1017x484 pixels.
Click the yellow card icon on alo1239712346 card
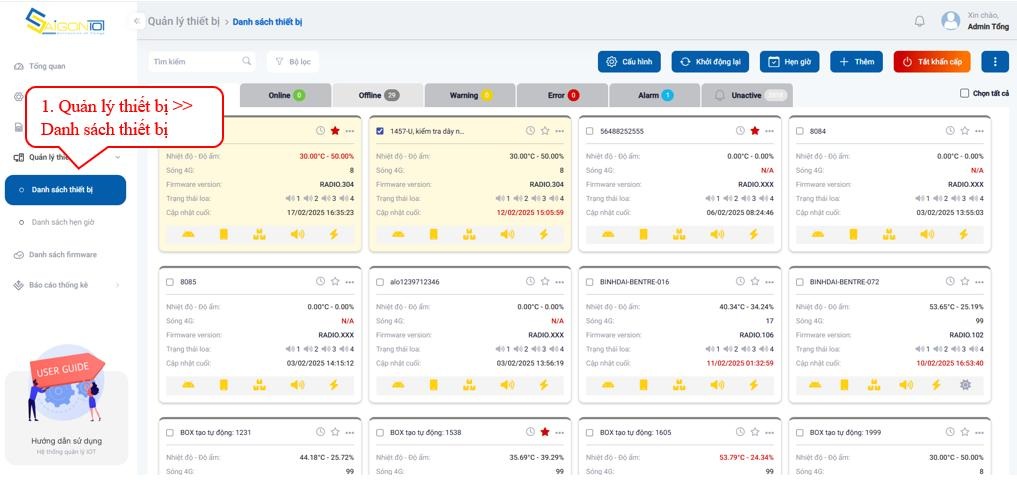click(434, 385)
